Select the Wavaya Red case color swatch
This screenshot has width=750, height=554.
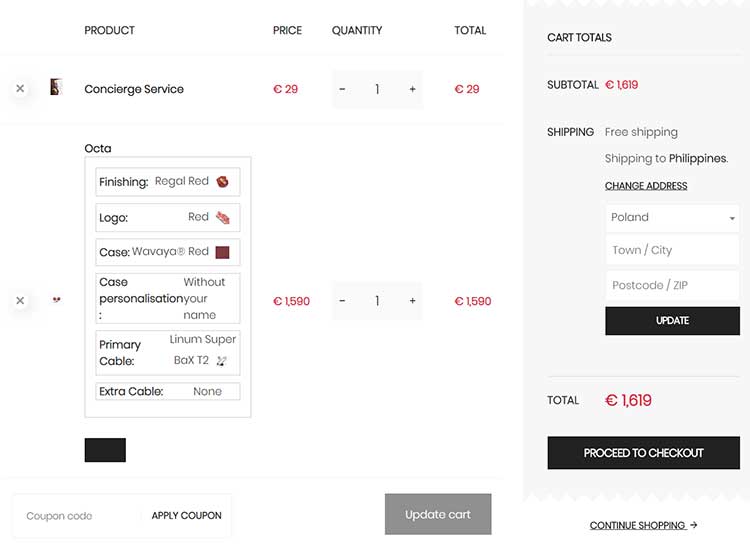[x=222, y=252]
